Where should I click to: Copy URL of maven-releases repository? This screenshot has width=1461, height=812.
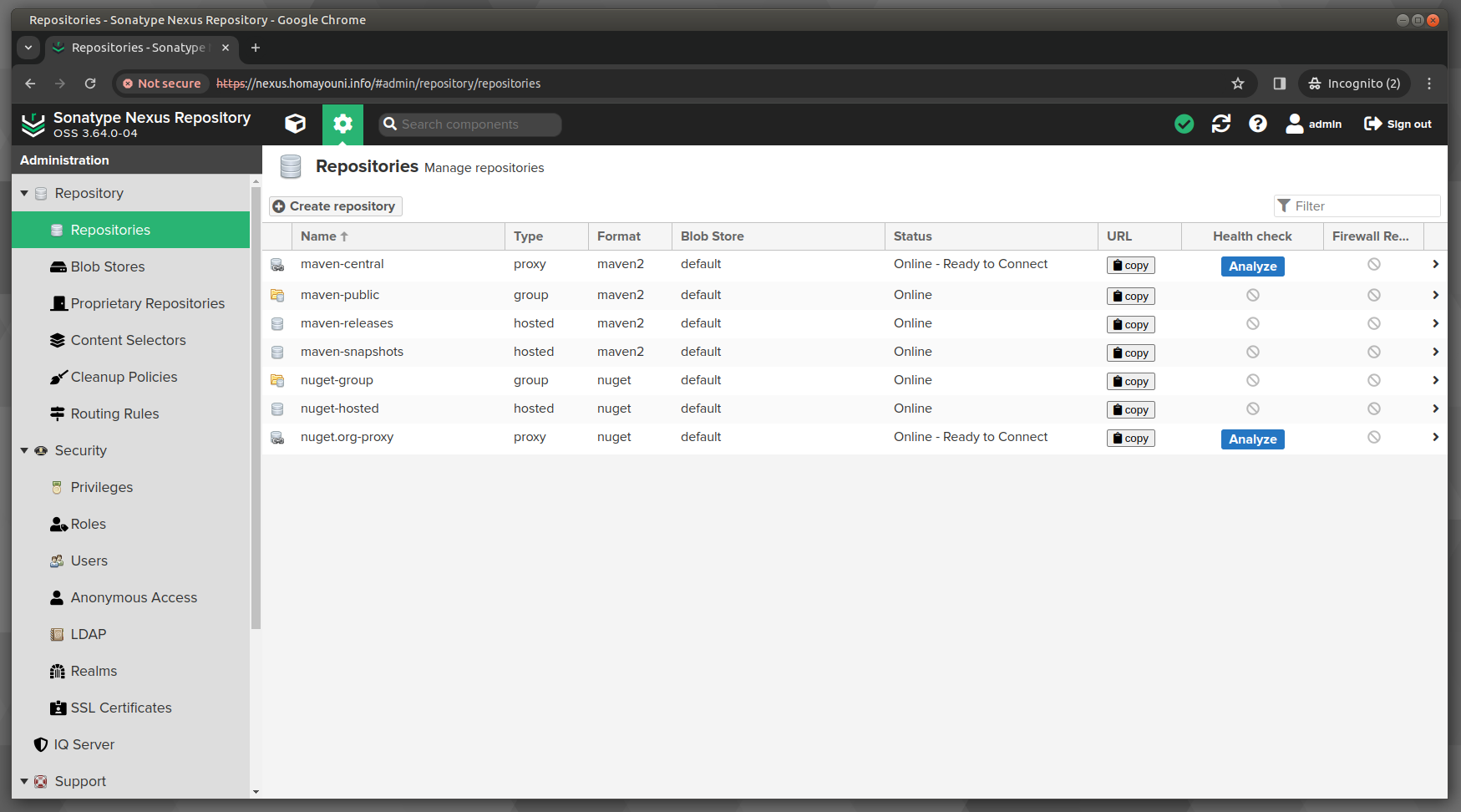pyautogui.click(x=1131, y=325)
